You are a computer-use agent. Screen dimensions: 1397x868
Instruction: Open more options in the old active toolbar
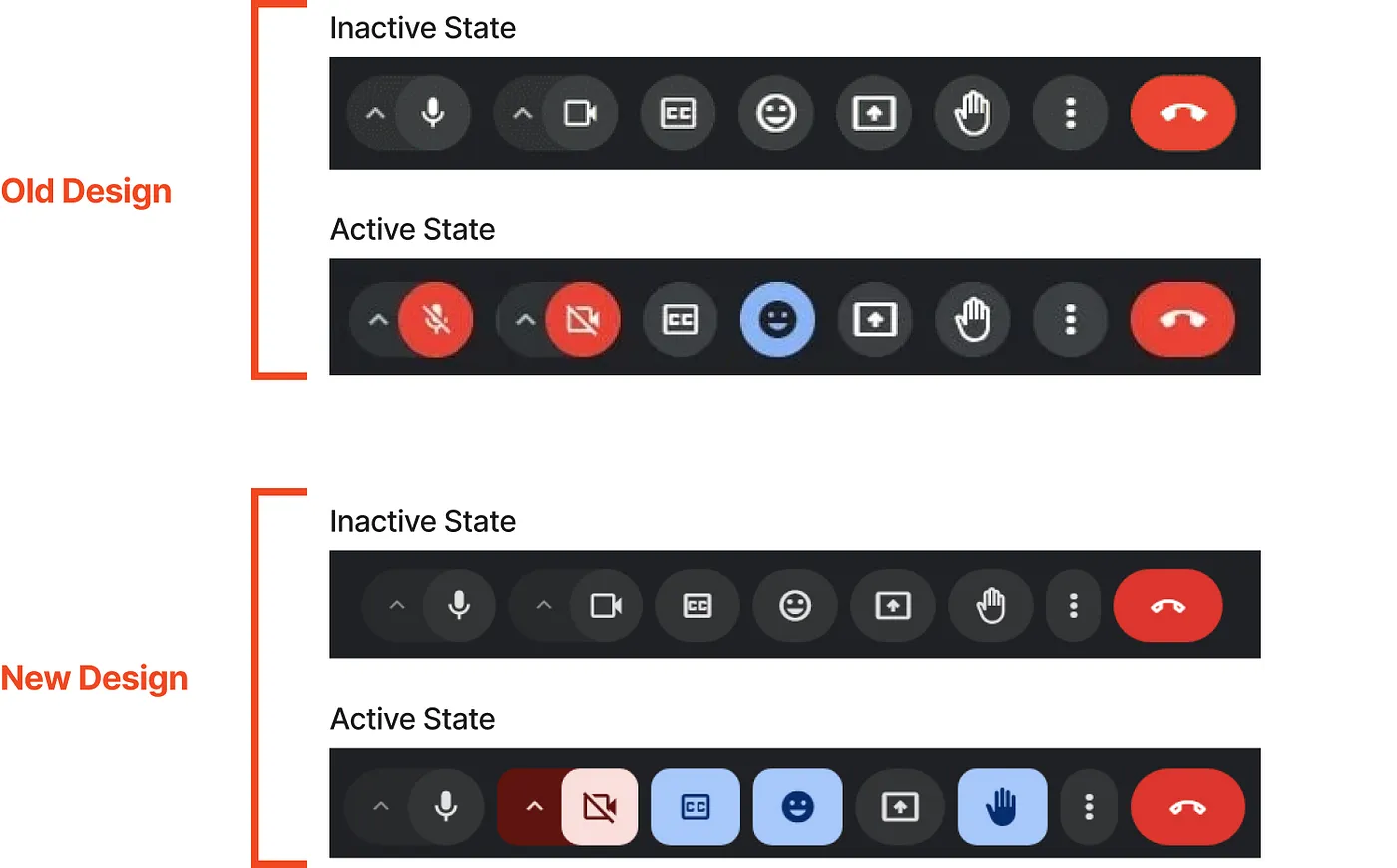click(1069, 319)
